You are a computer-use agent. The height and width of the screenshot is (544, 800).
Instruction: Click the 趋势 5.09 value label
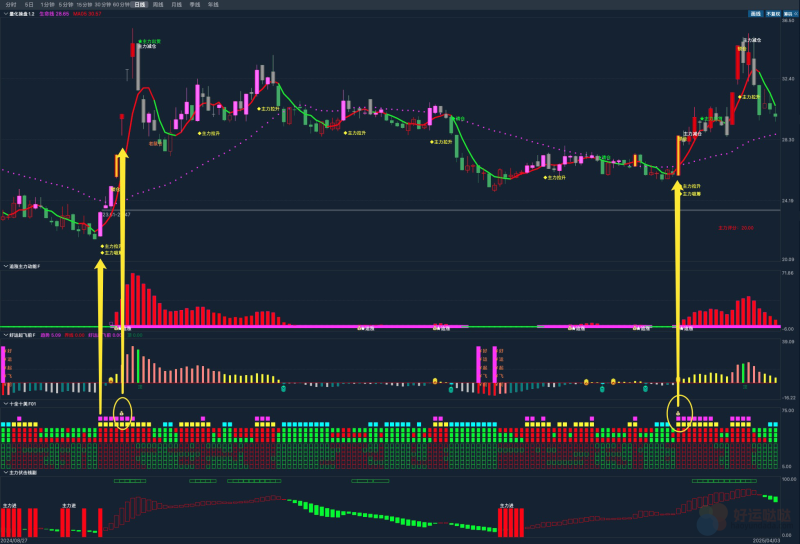click(x=51, y=335)
